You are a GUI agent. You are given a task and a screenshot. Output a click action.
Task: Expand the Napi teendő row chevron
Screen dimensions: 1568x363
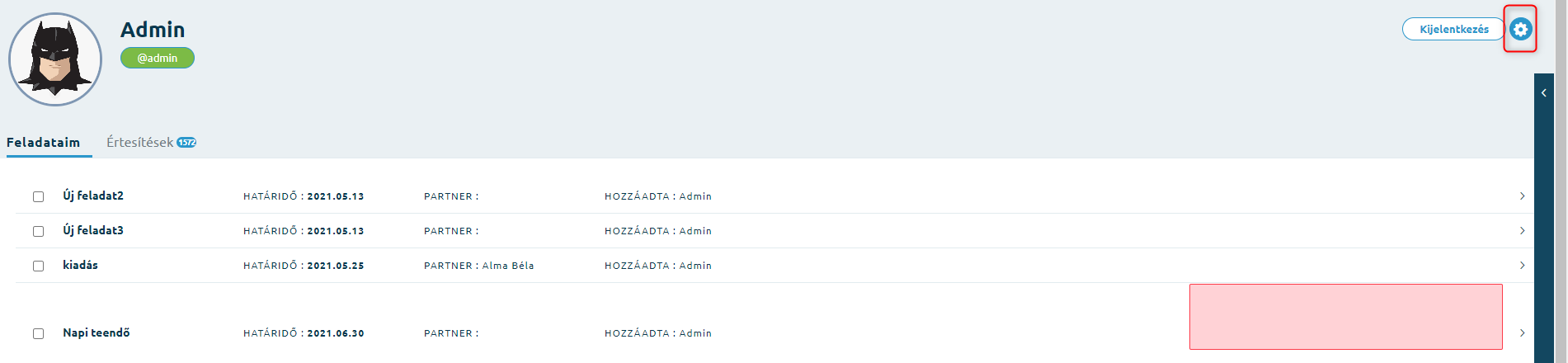(x=1522, y=333)
